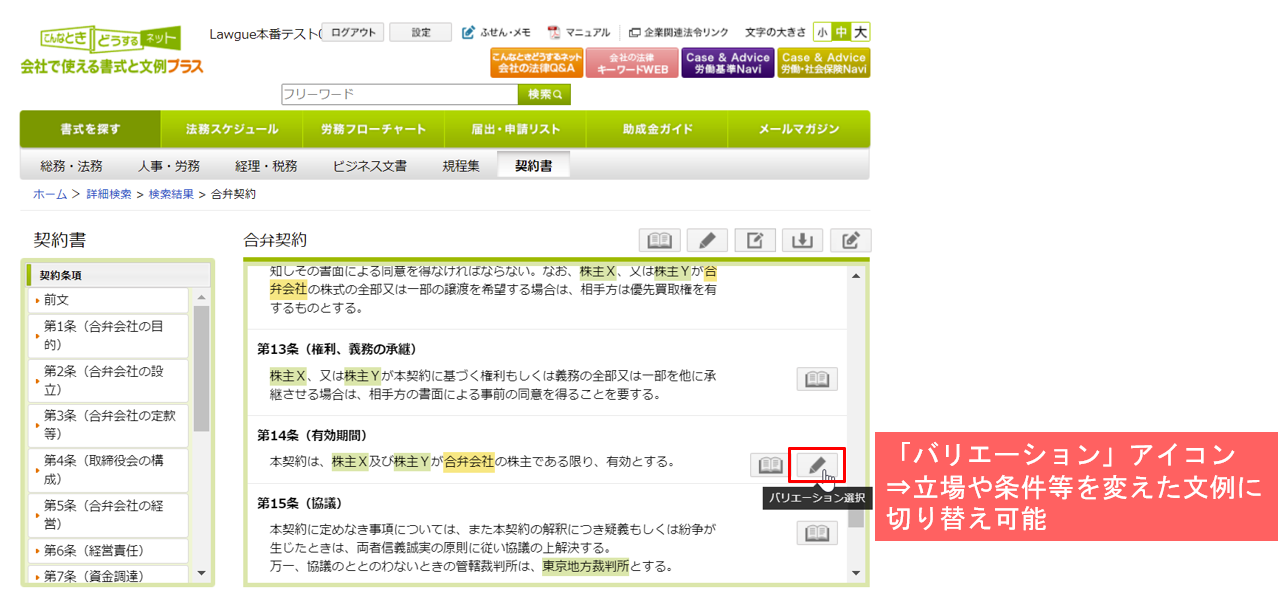Open the 法務スケジュール menu
This screenshot has height=598, width=1283.
click(232, 129)
